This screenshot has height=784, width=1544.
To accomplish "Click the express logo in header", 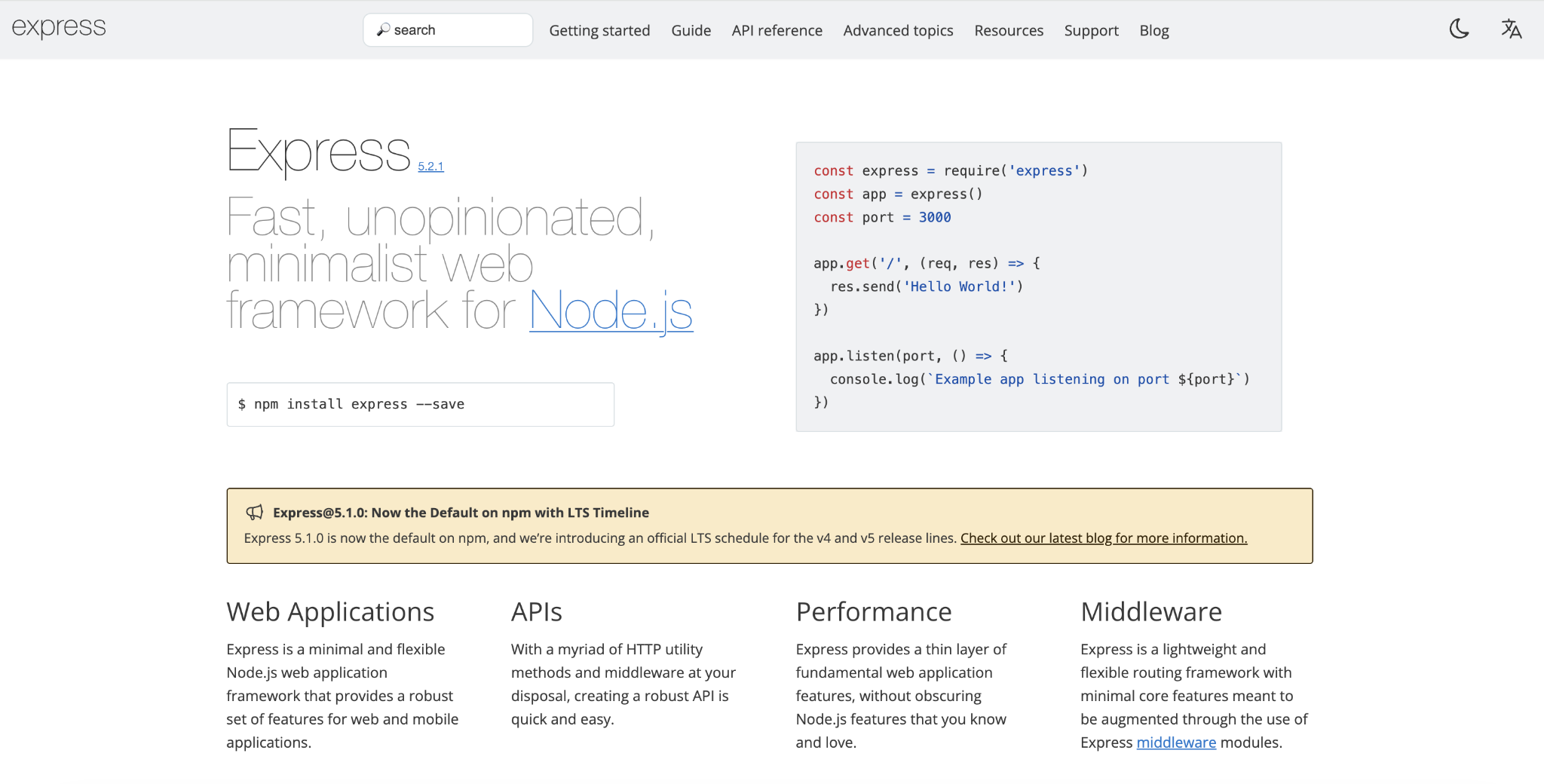I will tap(59, 28).
